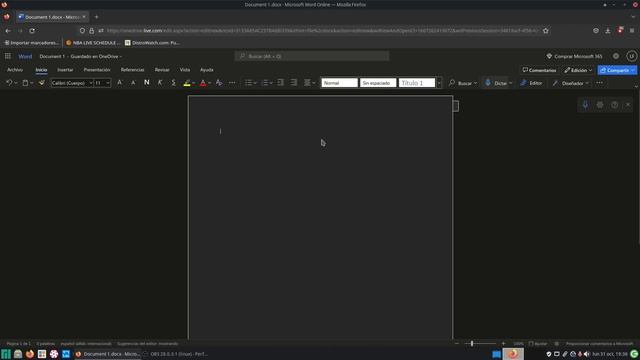Switch to the Referencias tab
This screenshot has height=360, width=640.
point(132,70)
